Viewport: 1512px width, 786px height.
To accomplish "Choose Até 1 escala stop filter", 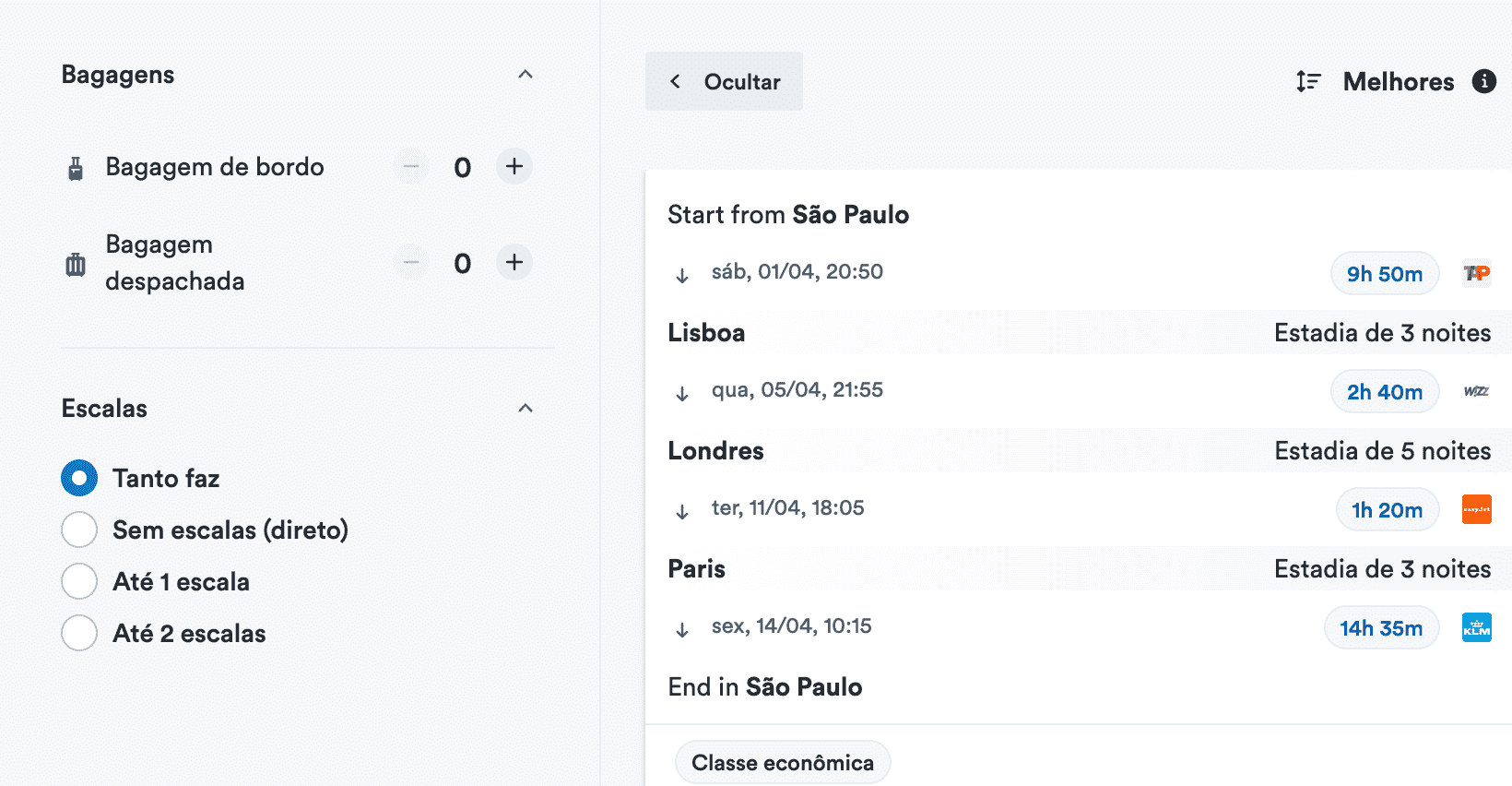I will 79,581.
